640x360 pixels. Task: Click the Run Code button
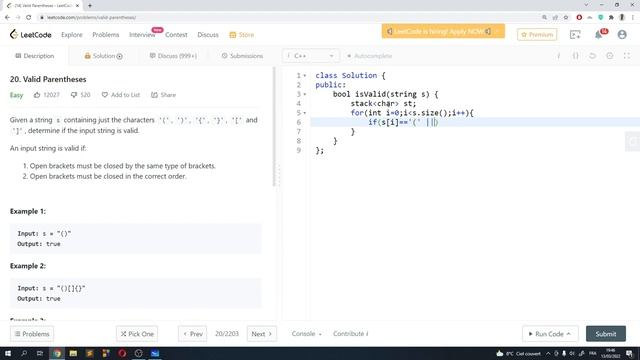549,334
